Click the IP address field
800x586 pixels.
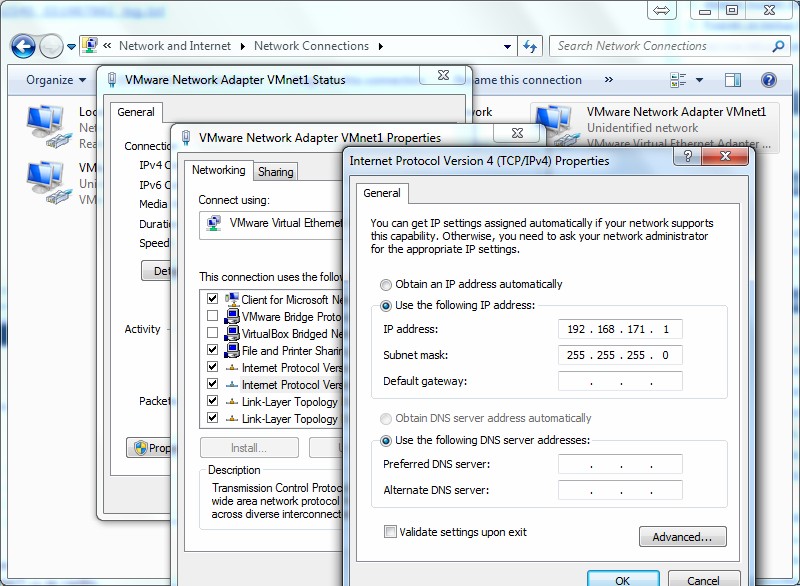620,329
